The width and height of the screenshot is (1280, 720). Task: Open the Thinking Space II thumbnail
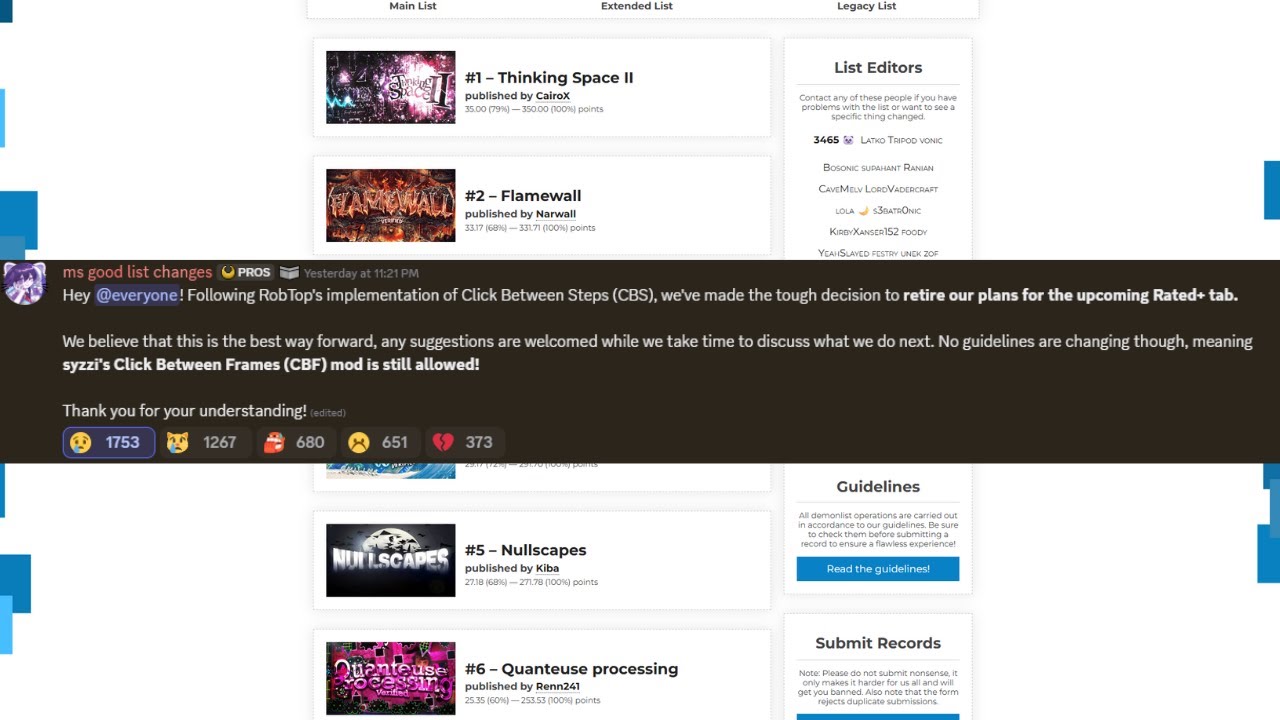pos(390,87)
